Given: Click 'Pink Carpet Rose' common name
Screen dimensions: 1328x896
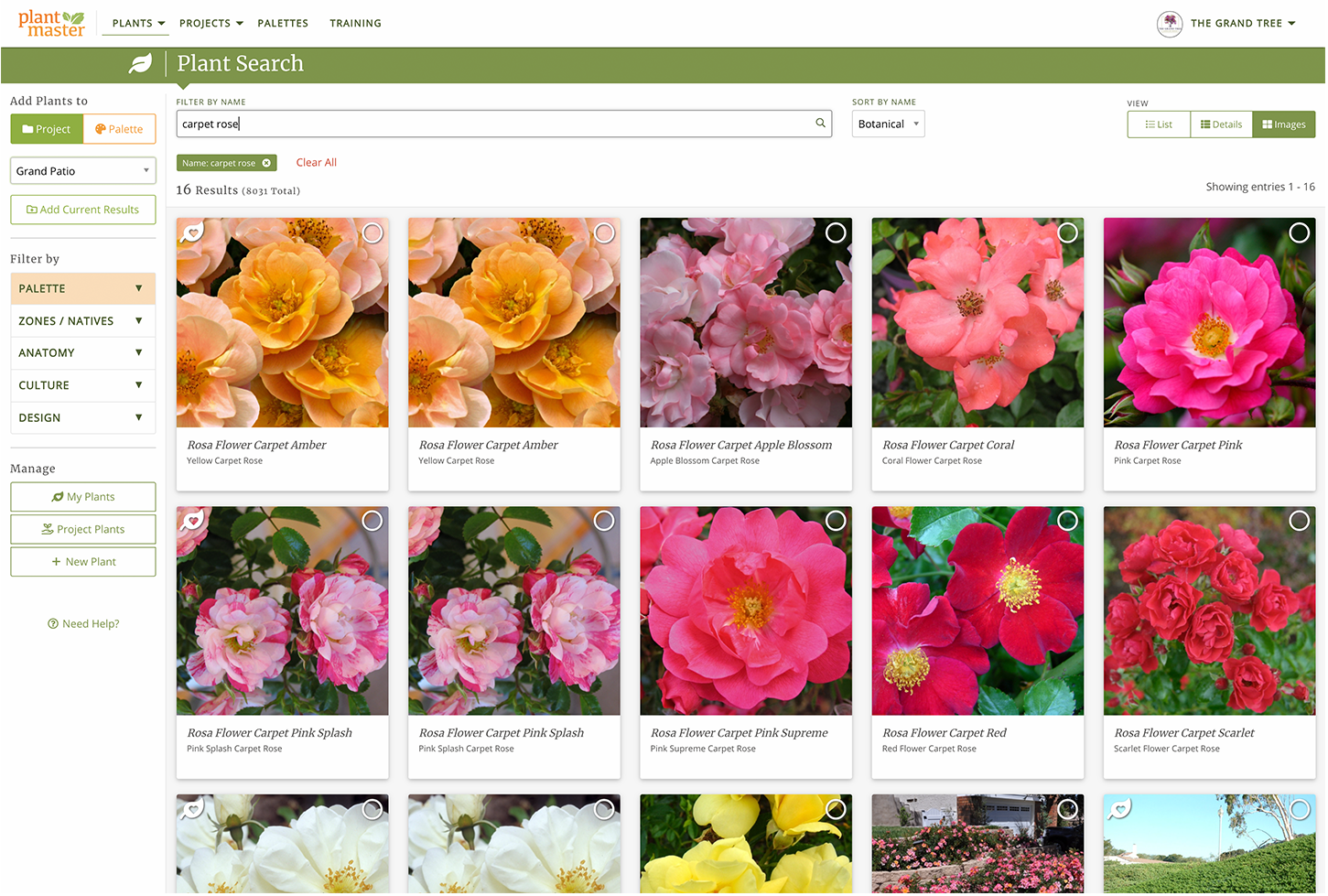Looking at the screenshot, I should tap(1148, 461).
